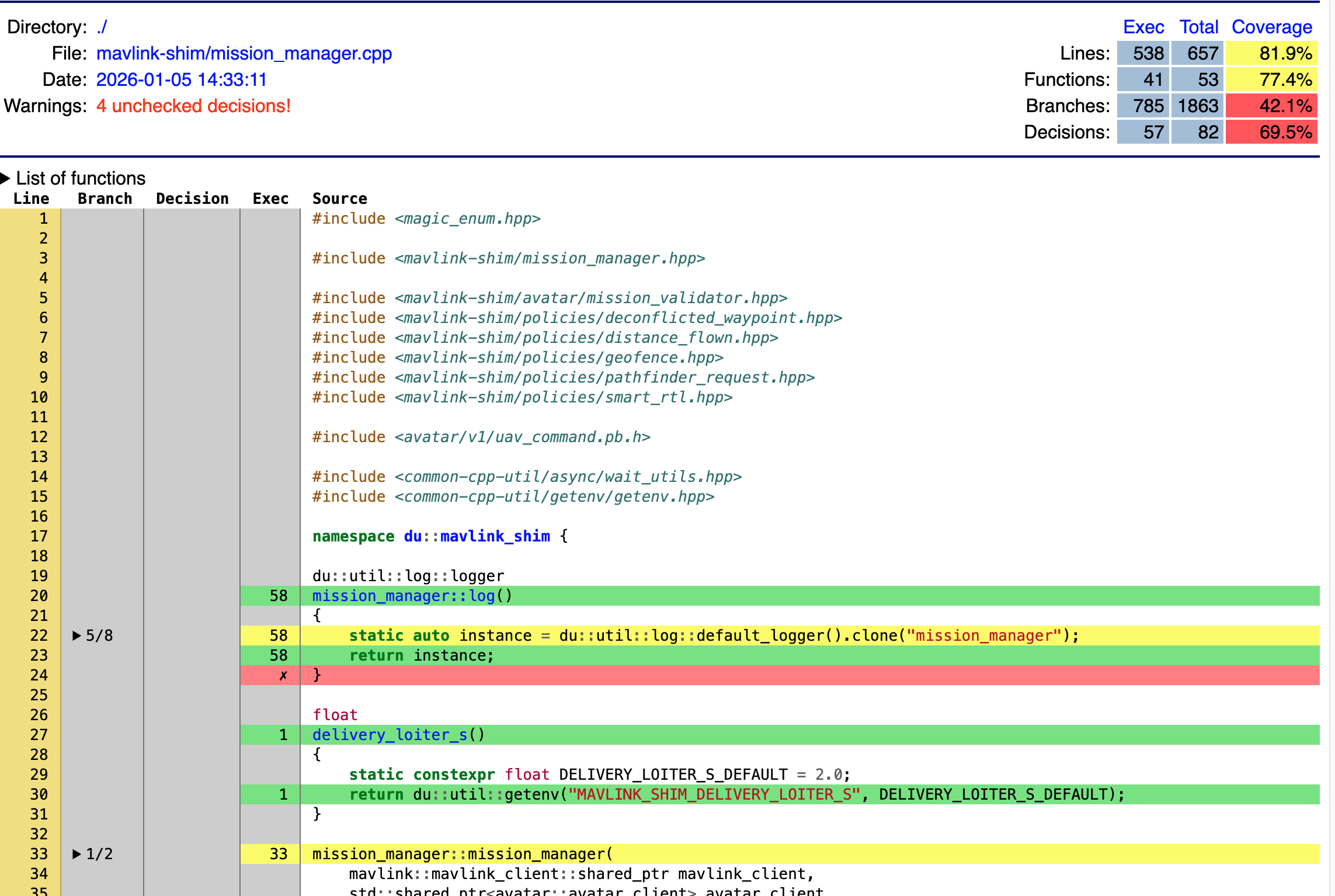Click the '4 unchecked decisions!' warning
1335x896 pixels.
coord(193,106)
